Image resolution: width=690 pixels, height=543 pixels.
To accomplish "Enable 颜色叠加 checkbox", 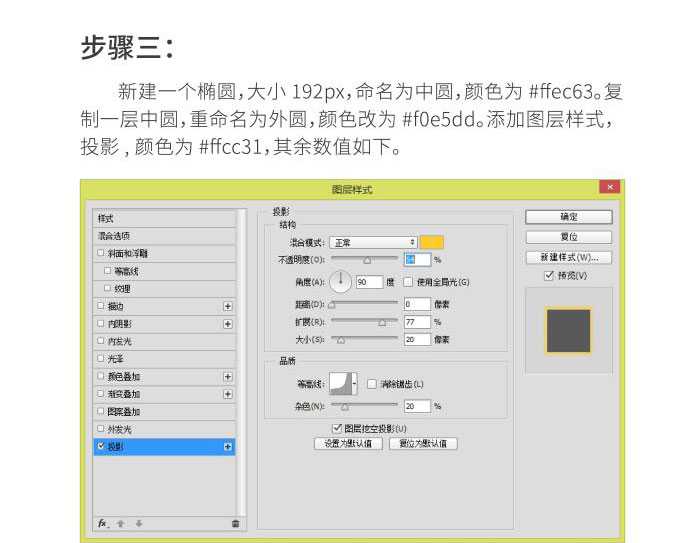I will [x=101, y=376].
